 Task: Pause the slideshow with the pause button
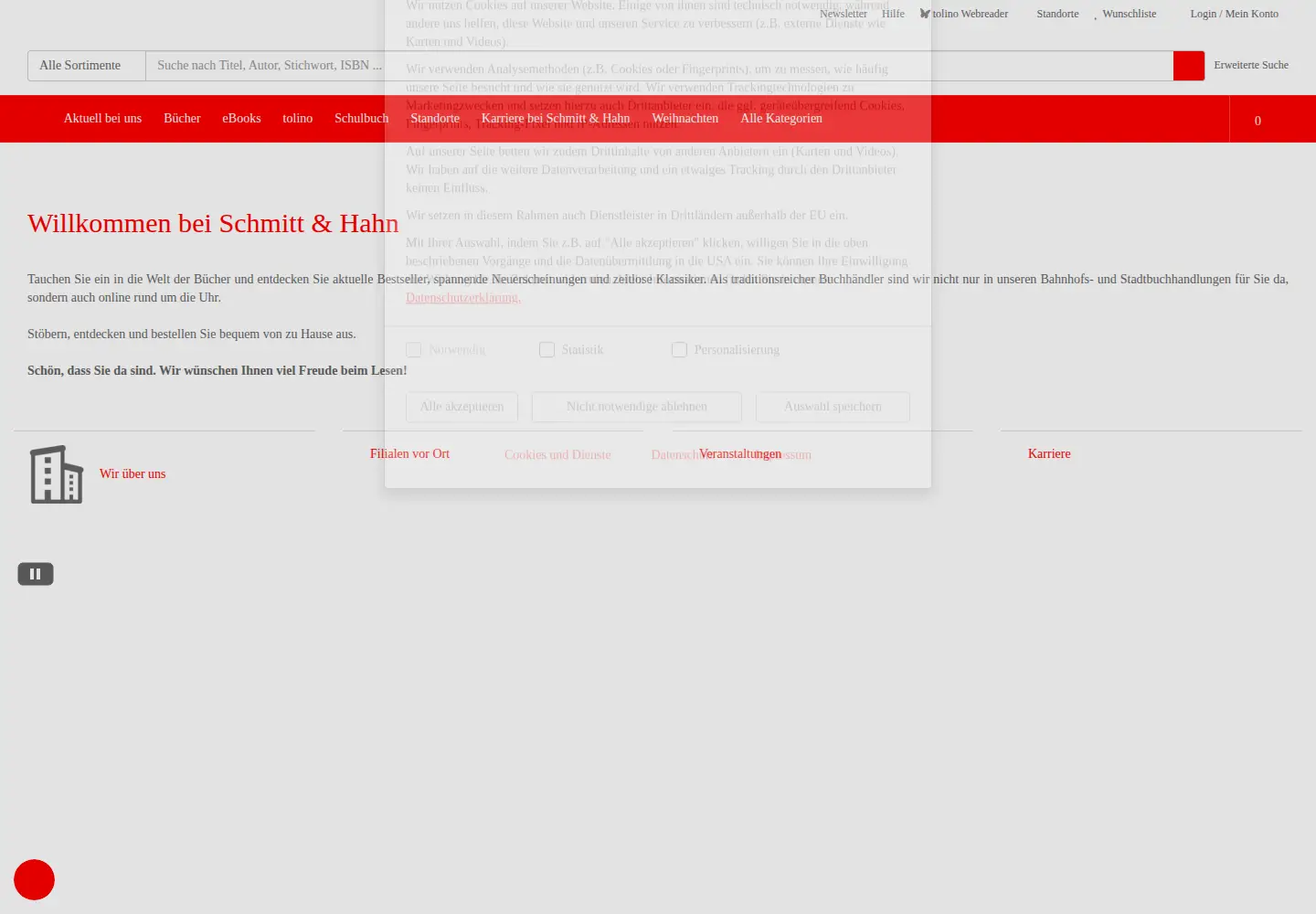click(36, 574)
